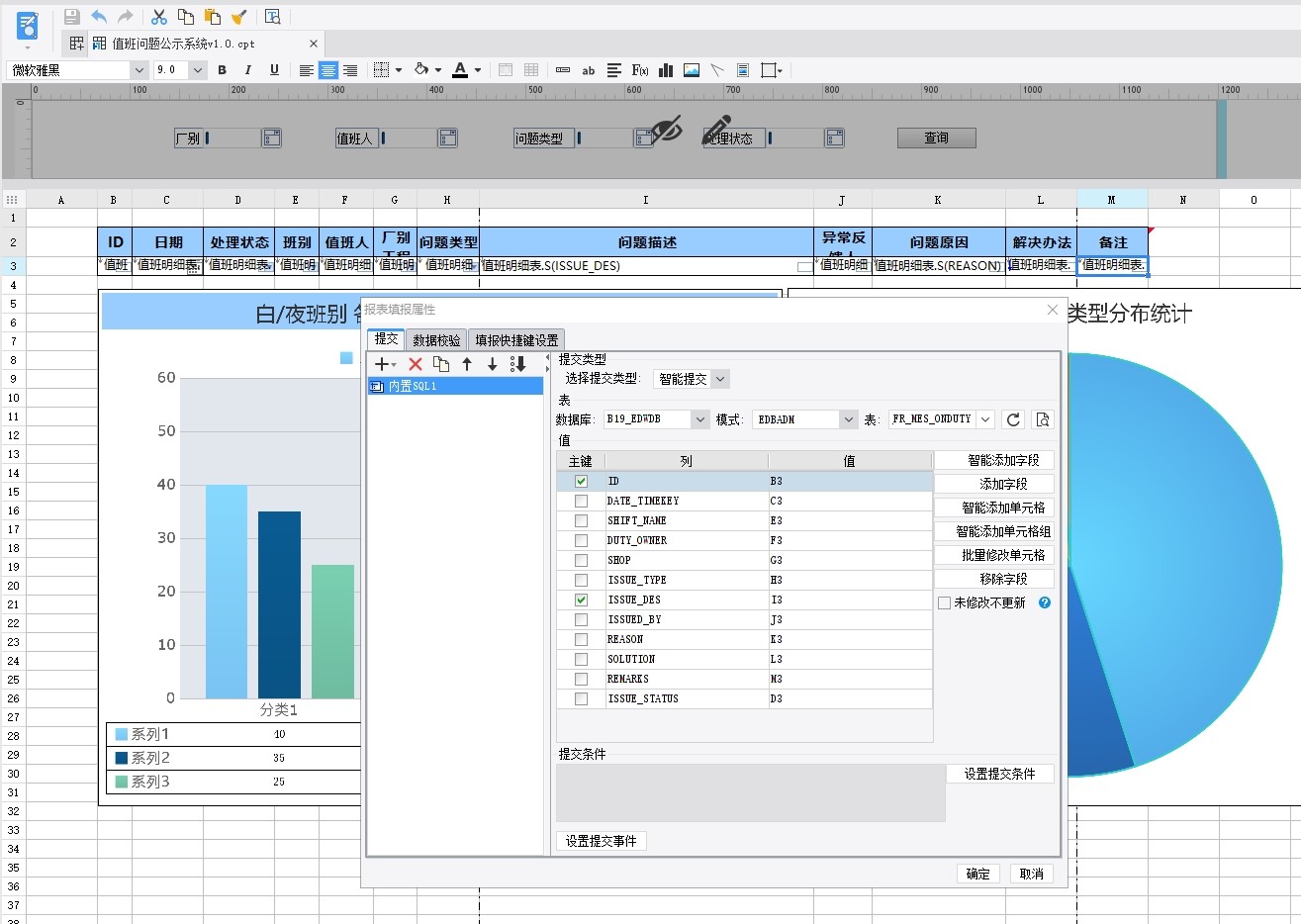Image resolution: width=1301 pixels, height=924 pixels.
Task: Click the format painter brush icon
Action: (x=238, y=17)
